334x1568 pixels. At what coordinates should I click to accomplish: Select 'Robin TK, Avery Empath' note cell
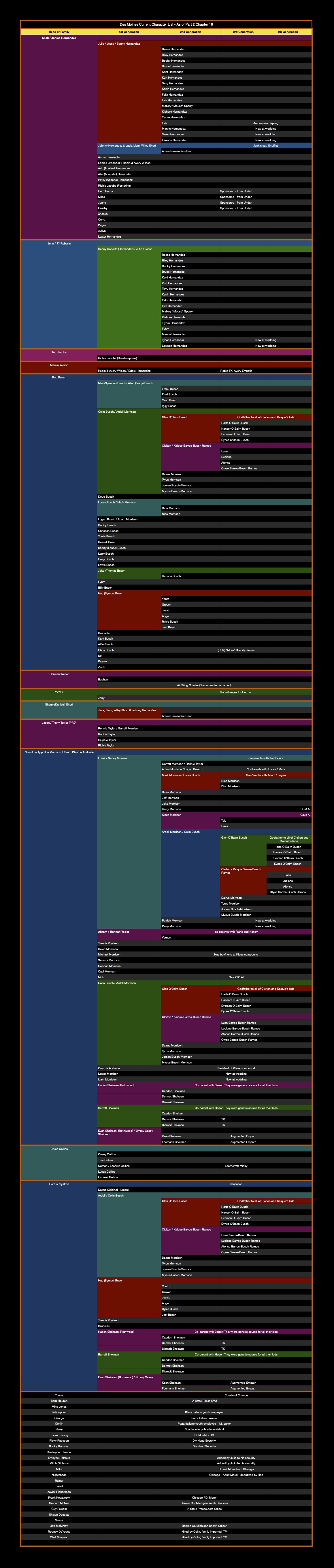[236, 371]
